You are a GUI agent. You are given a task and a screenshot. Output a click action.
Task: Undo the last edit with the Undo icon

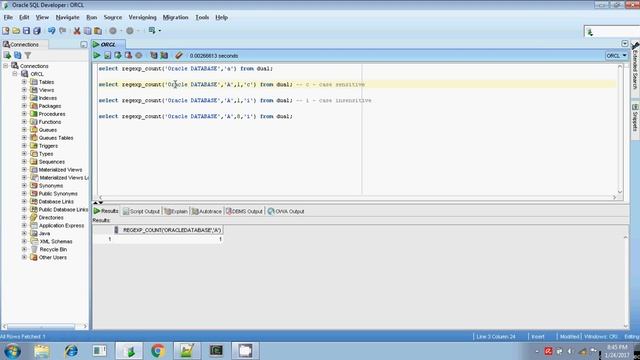tap(51, 31)
